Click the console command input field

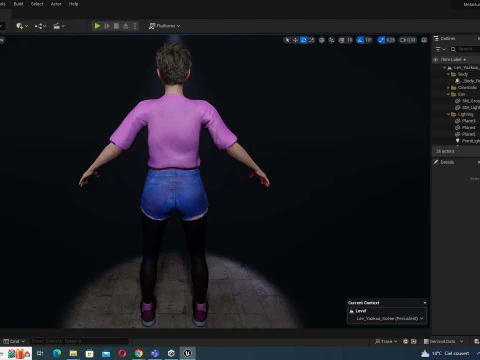coord(79,341)
